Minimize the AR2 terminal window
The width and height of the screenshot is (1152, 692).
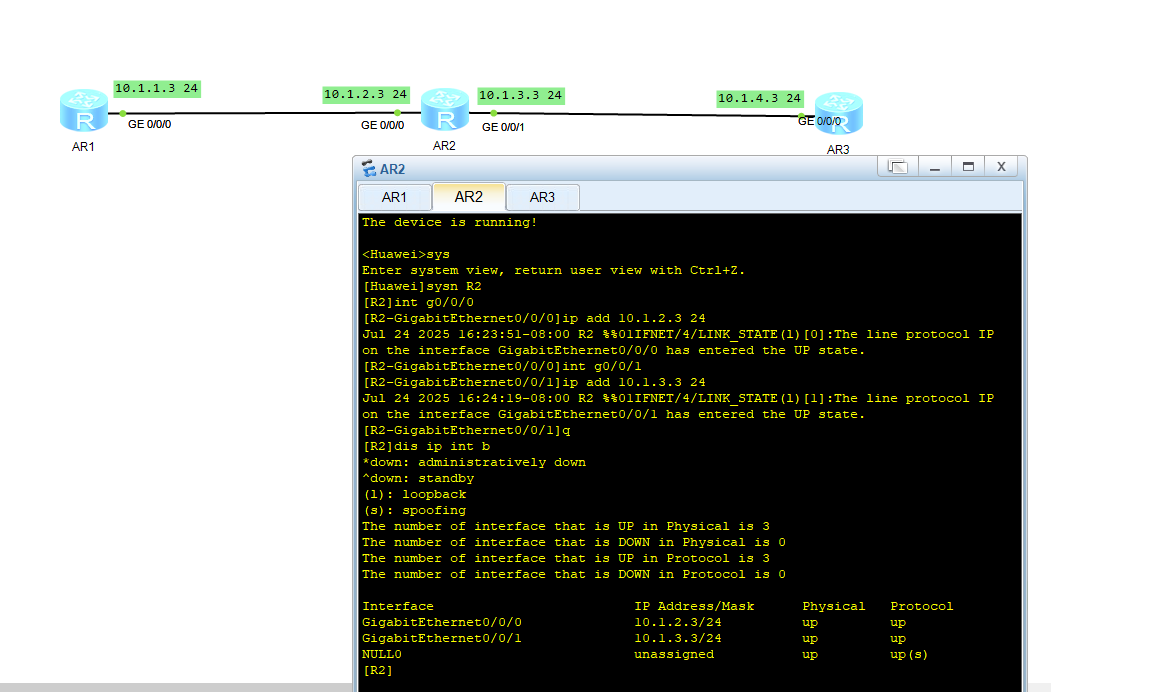tap(935, 167)
